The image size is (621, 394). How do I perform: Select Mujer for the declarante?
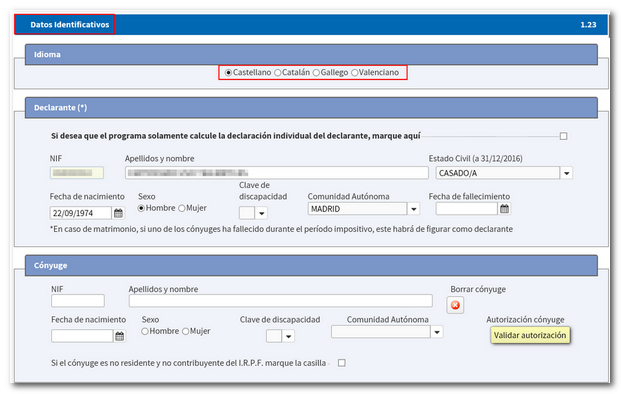(182, 208)
